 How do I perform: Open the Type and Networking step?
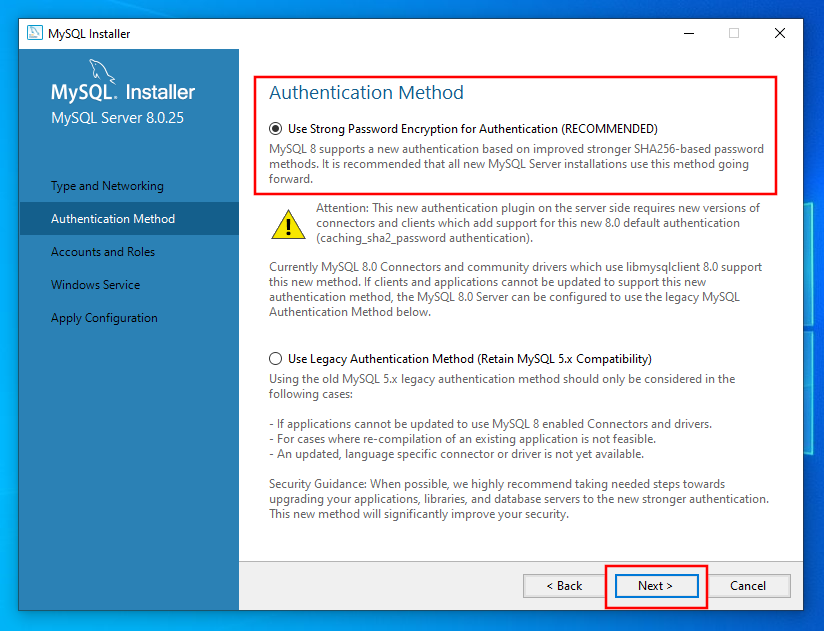point(107,186)
